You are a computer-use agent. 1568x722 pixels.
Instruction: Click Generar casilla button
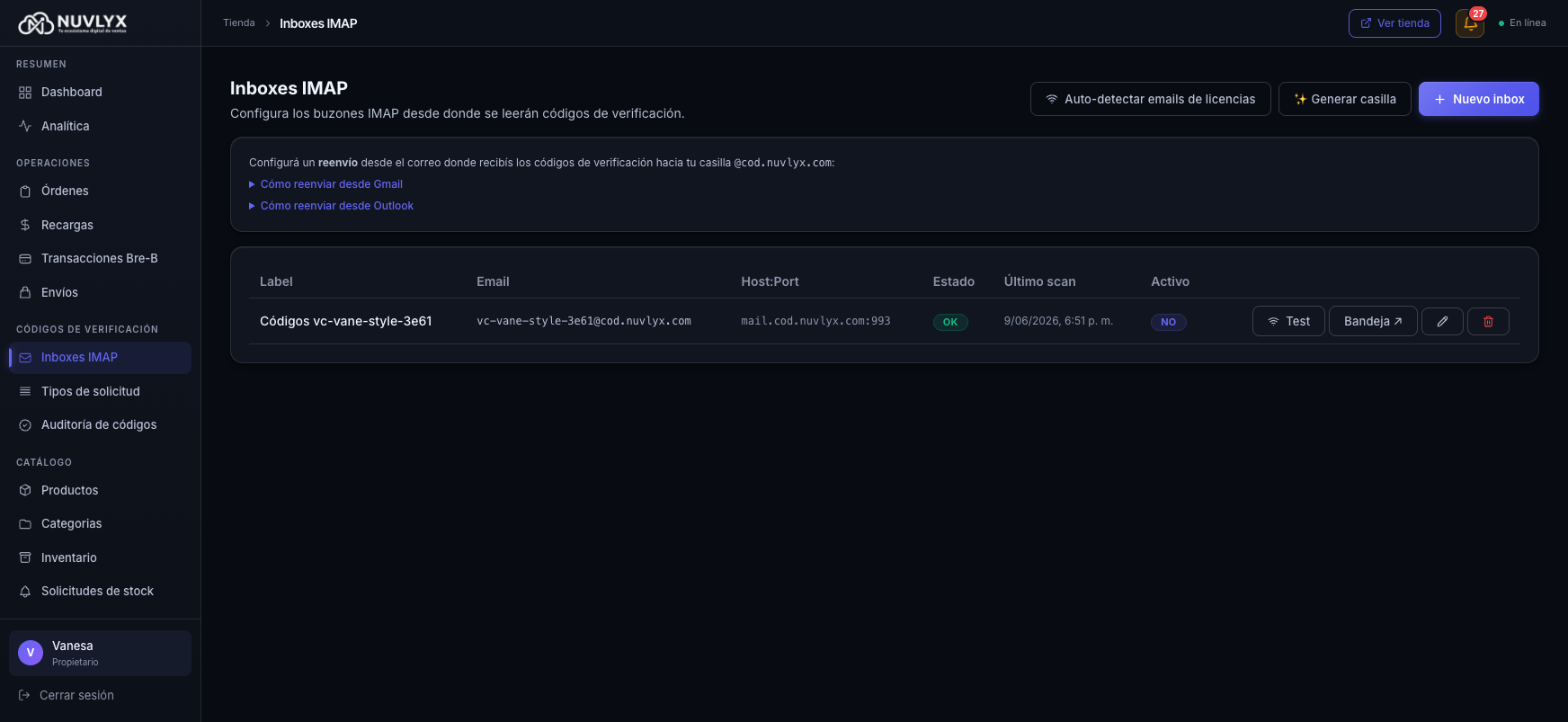[1344, 99]
